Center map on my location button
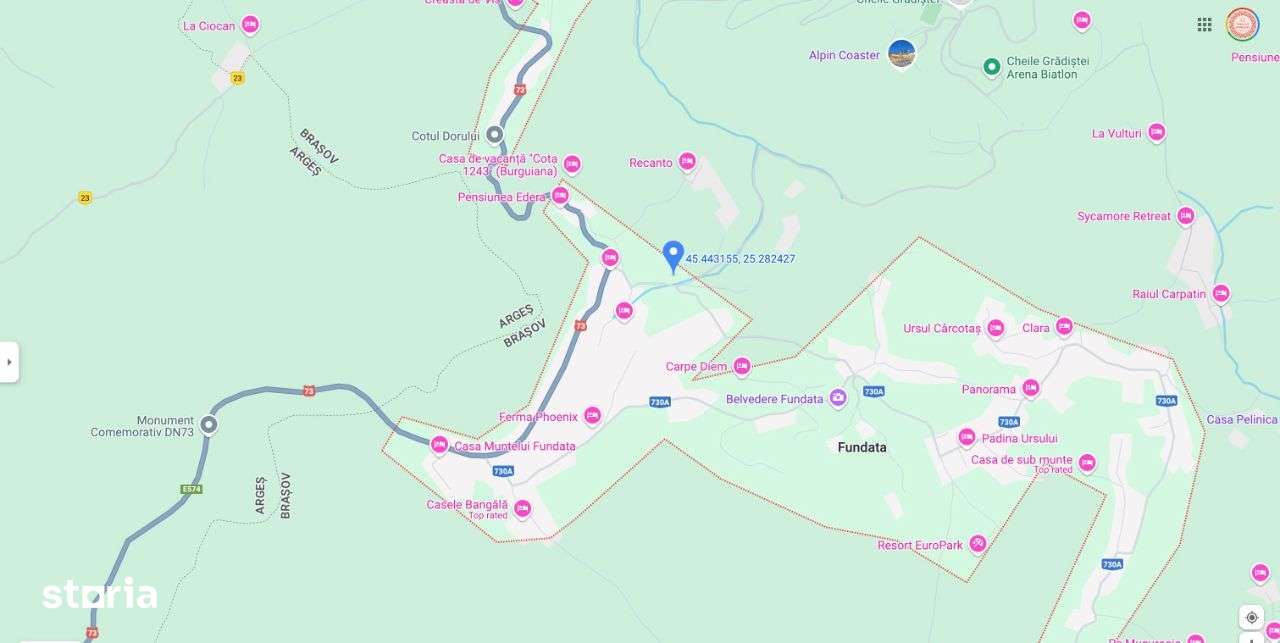Image resolution: width=1280 pixels, height=643 pixels. (x=1251, y=617)
